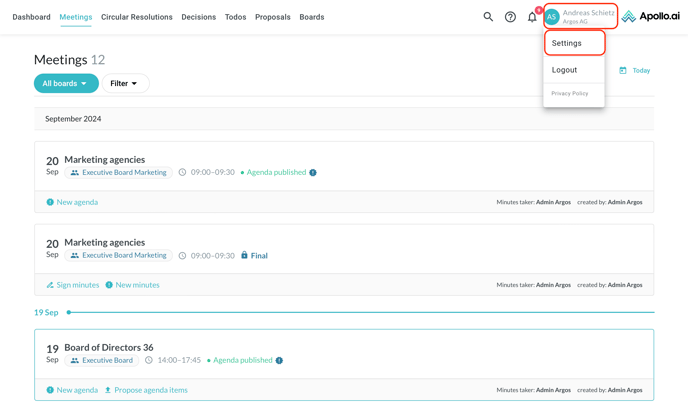Click New minutes link
The width and height of the screenshot is (688, 409).
pos(137,285)
